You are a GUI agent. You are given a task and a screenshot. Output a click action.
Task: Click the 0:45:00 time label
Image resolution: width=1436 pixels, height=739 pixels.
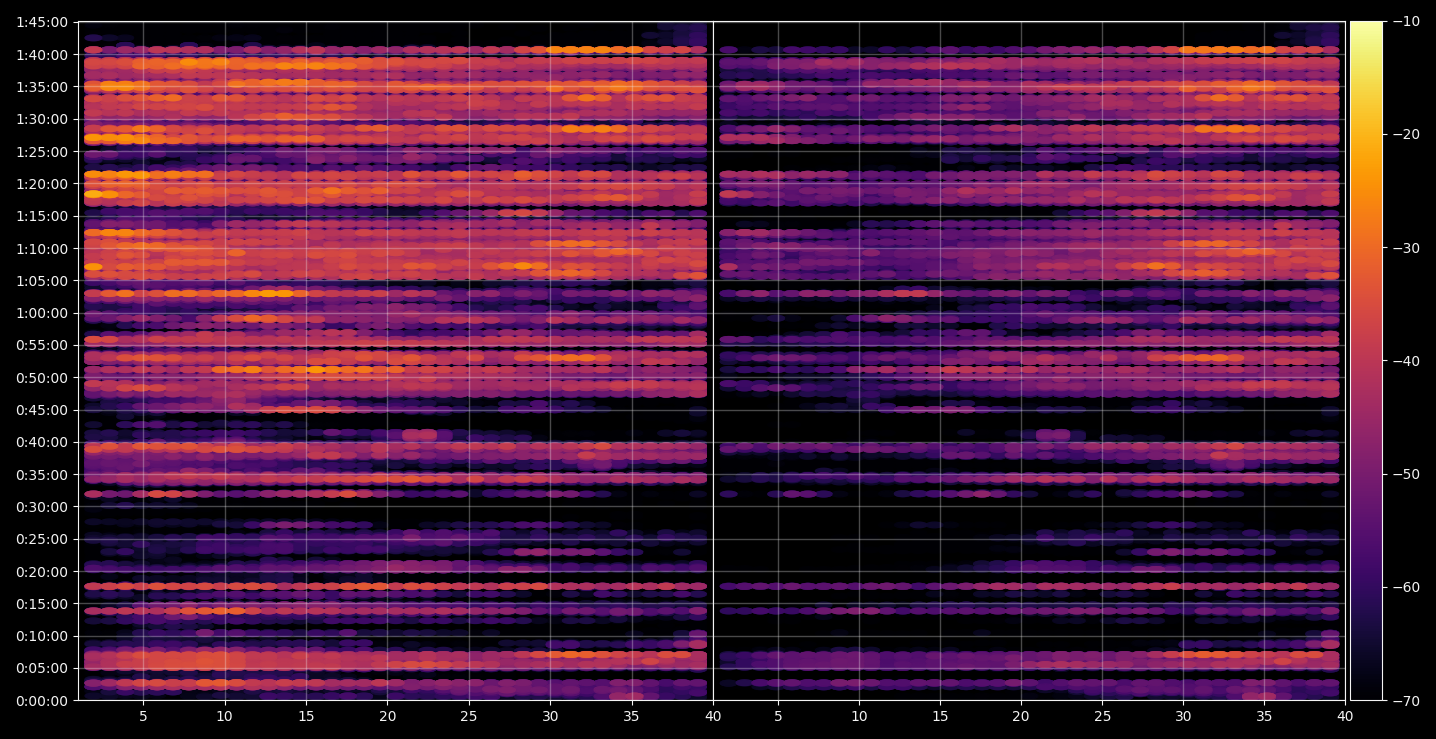(x=42, y=410)
